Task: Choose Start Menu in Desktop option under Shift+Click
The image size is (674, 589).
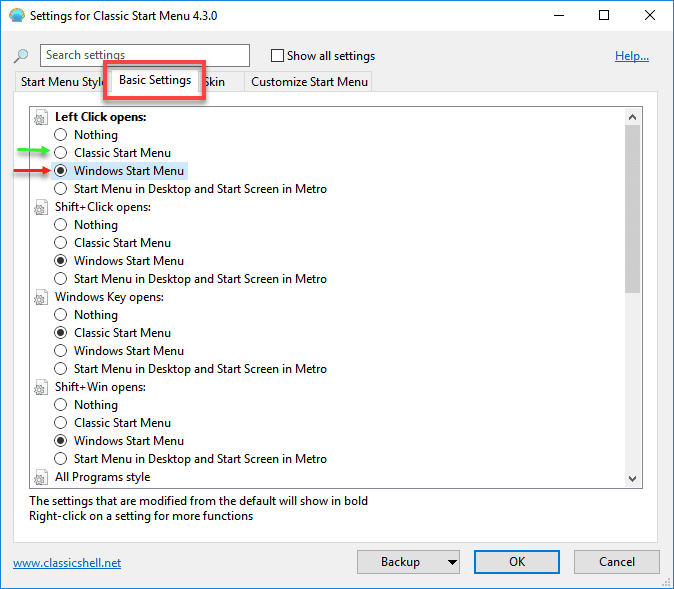Action: (61, 279)
